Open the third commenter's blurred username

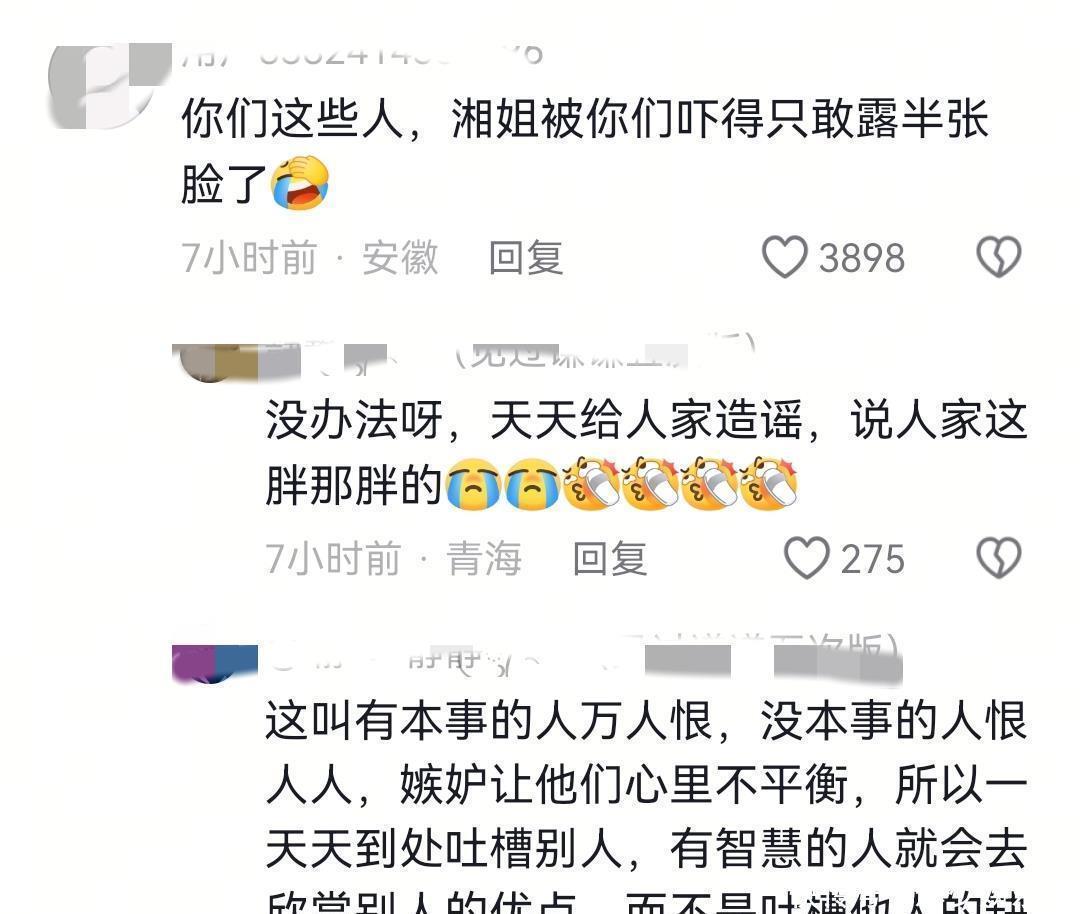coord(584,660)
